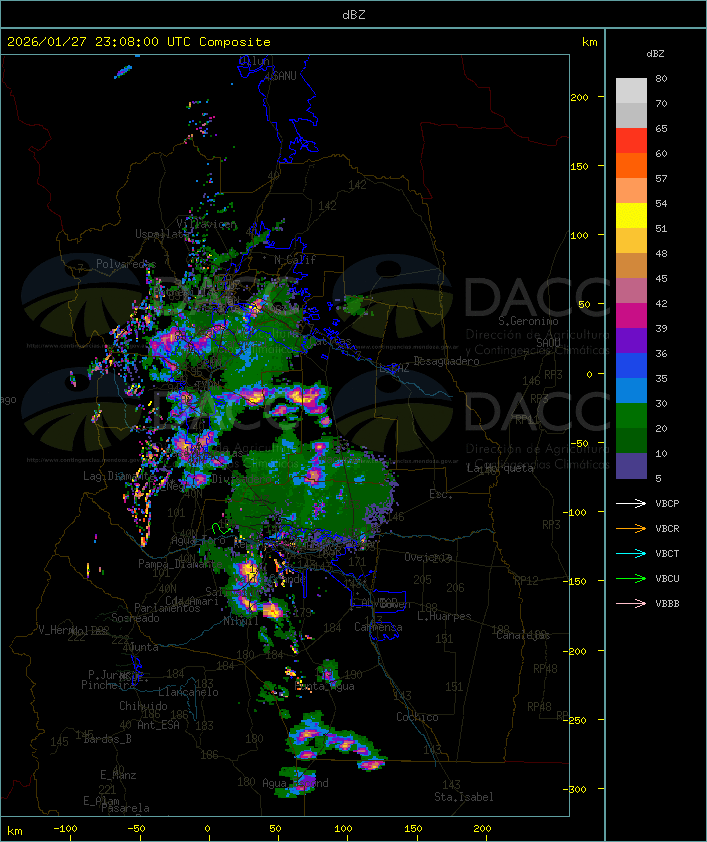707x842 pixels.
Task: Select the pink VBBB arrow icon
Action: (631, 603)
